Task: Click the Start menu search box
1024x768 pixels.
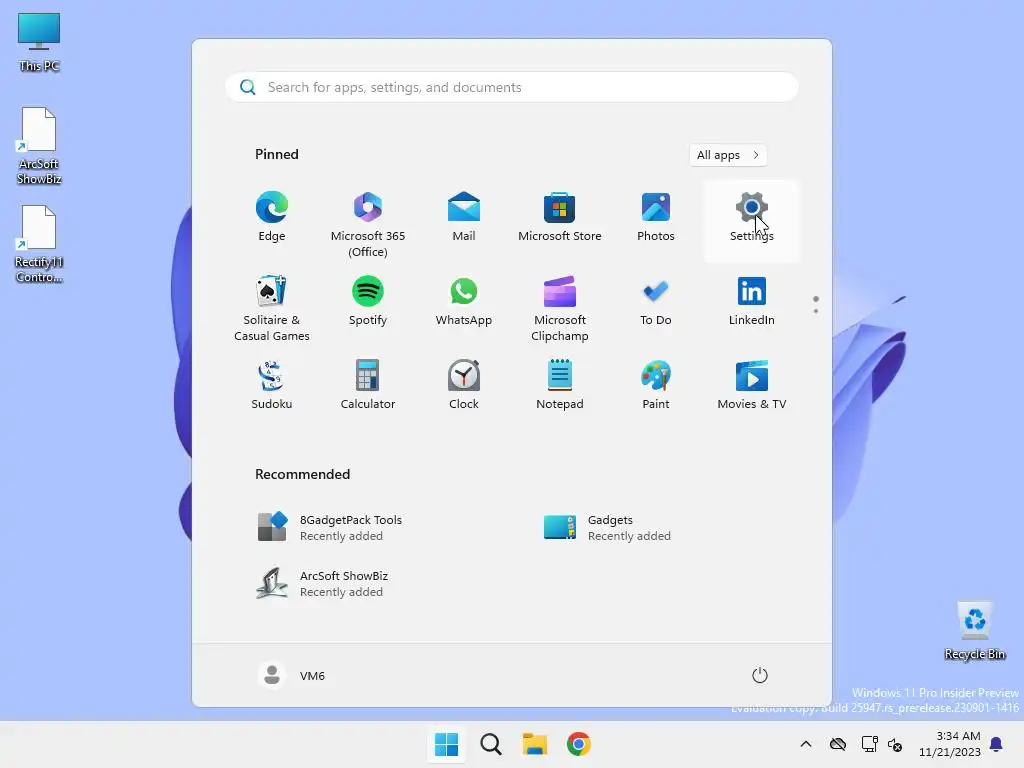Action: 512,88
